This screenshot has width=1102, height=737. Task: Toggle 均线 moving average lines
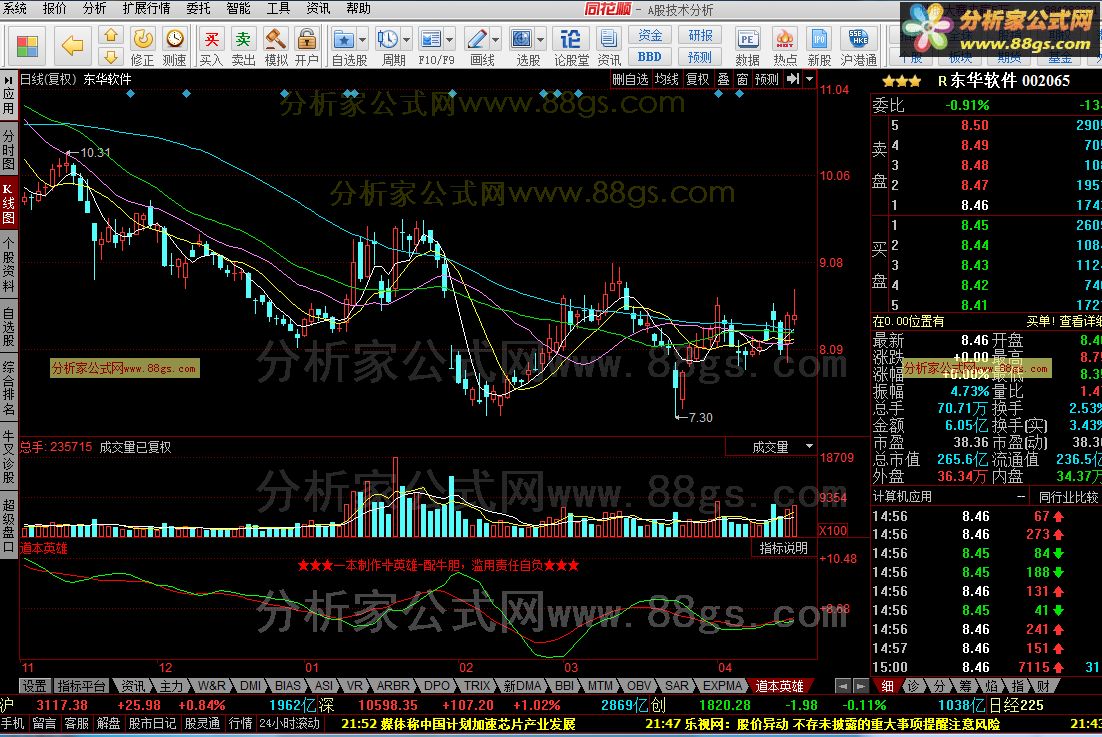666,79
